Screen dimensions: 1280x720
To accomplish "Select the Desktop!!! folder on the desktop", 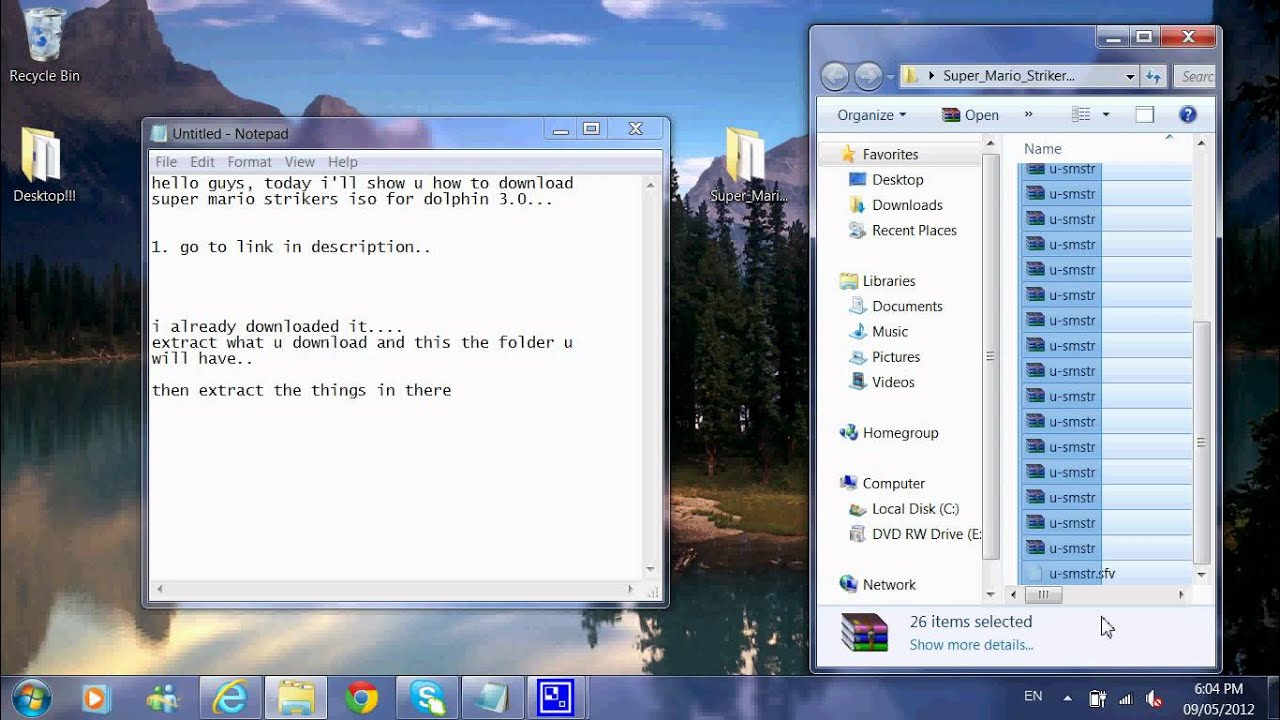I will tap(44, 165).
